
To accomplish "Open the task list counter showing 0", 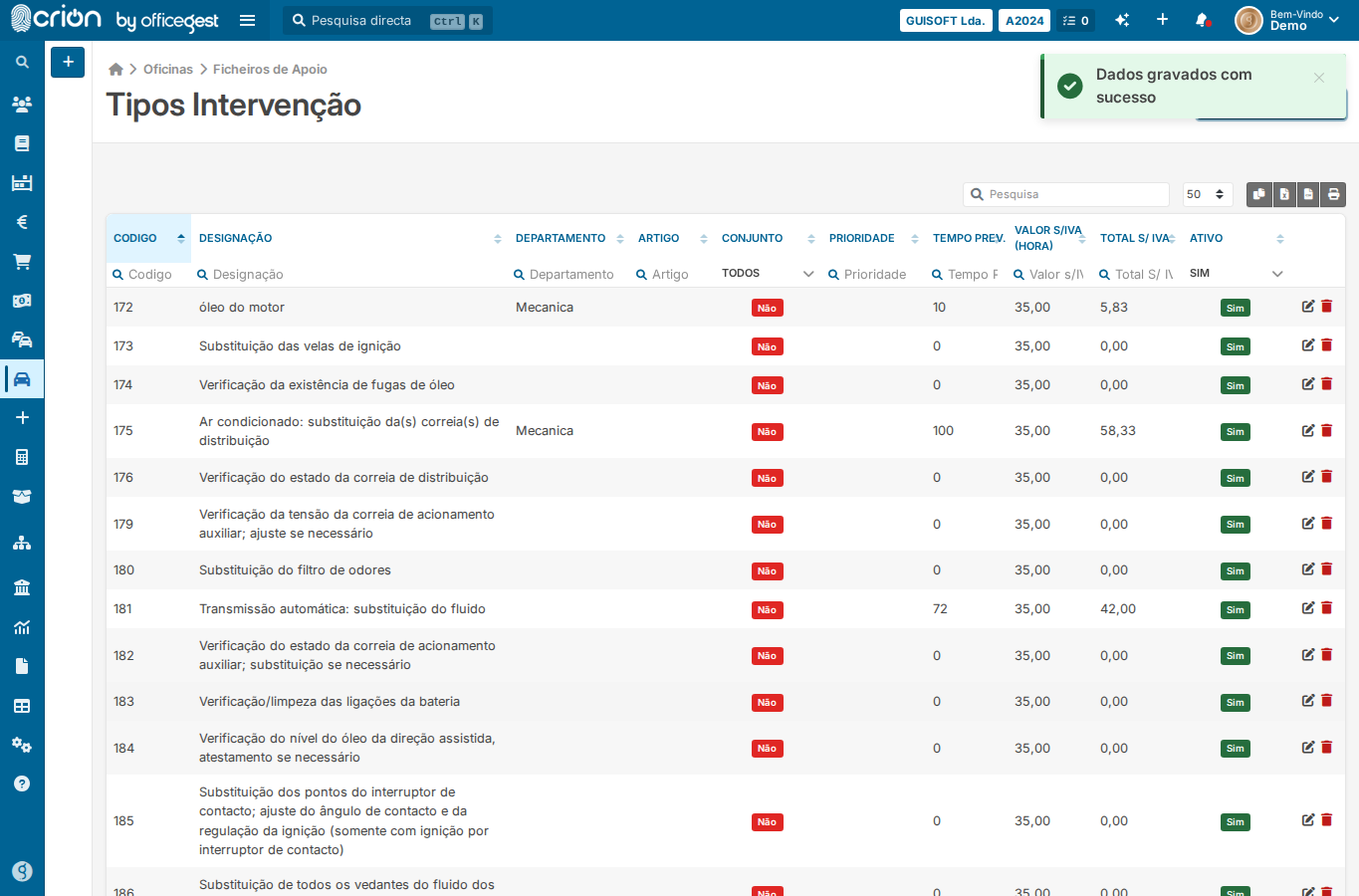I will [1076, 20].
